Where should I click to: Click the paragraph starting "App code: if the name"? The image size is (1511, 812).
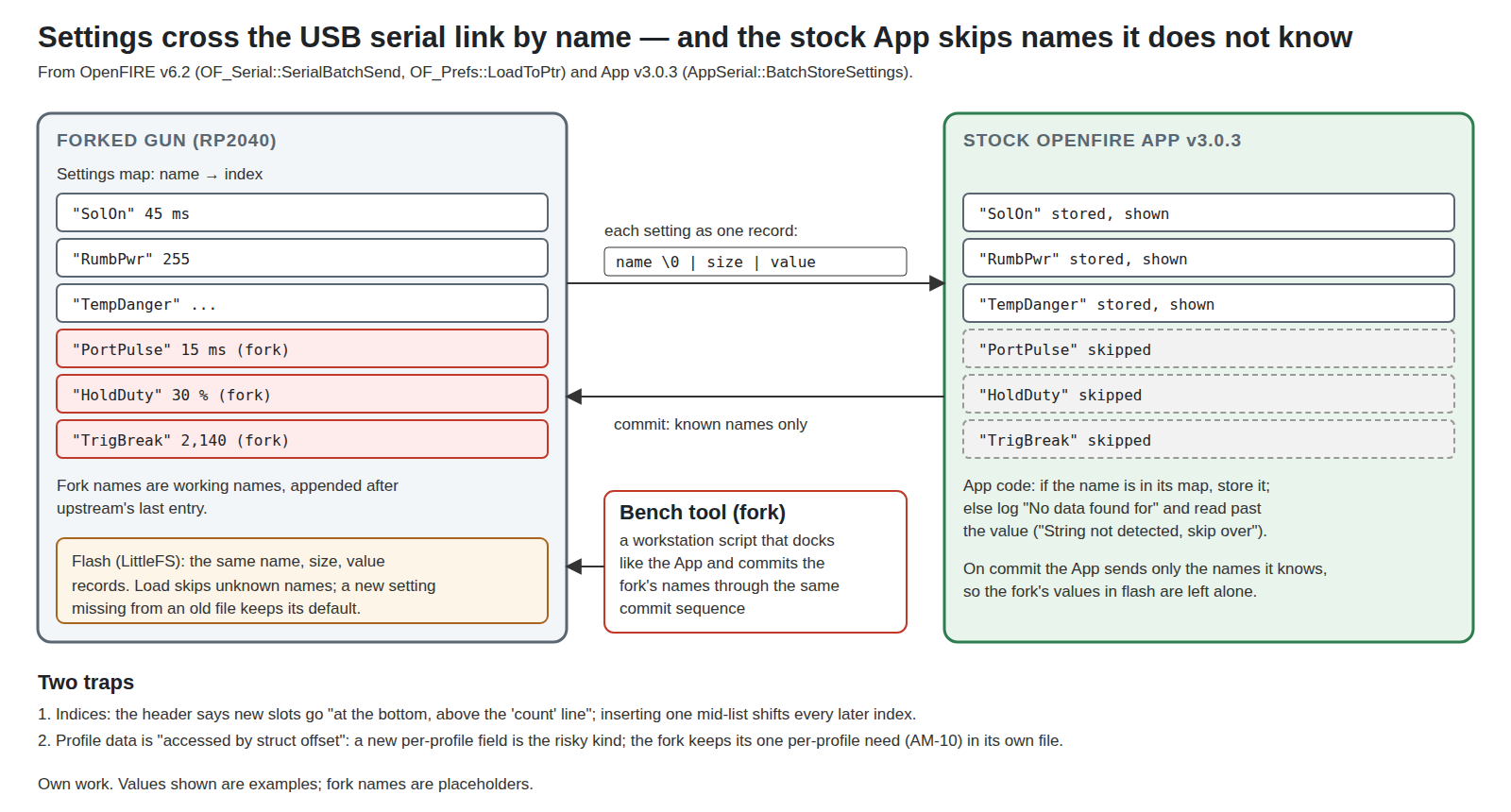coord(1117,508)
